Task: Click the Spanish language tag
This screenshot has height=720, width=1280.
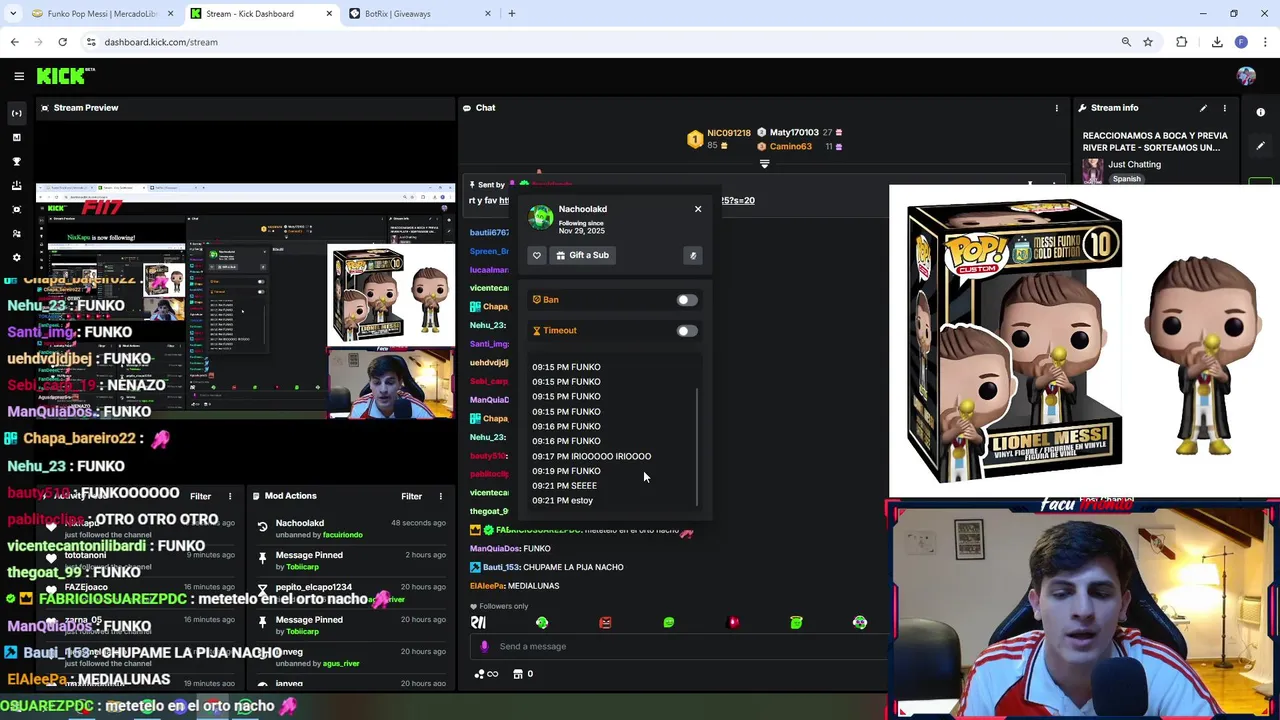Action: 1126,179
